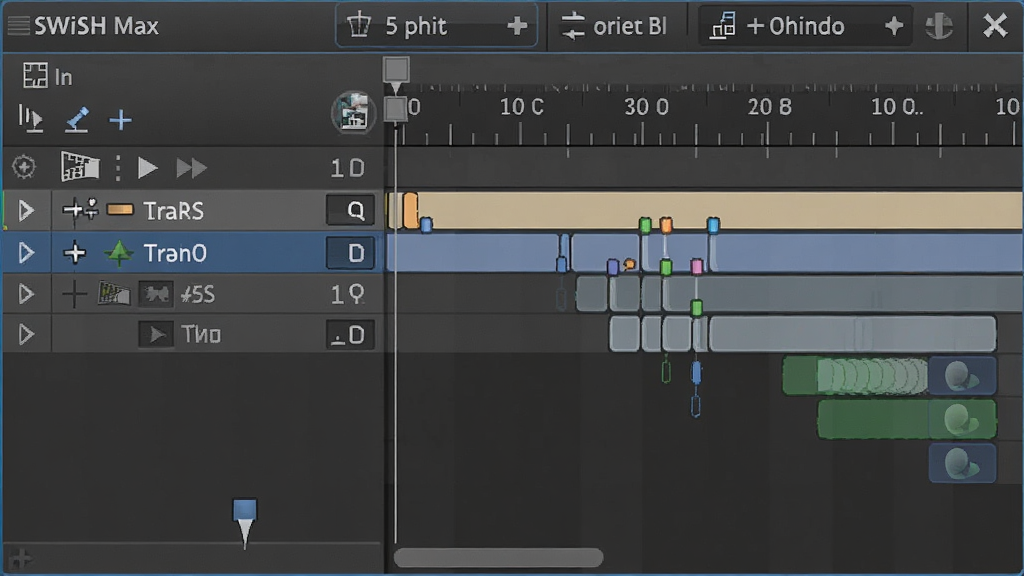
Task: Select the green striped clip block
Action: (855, 376)
